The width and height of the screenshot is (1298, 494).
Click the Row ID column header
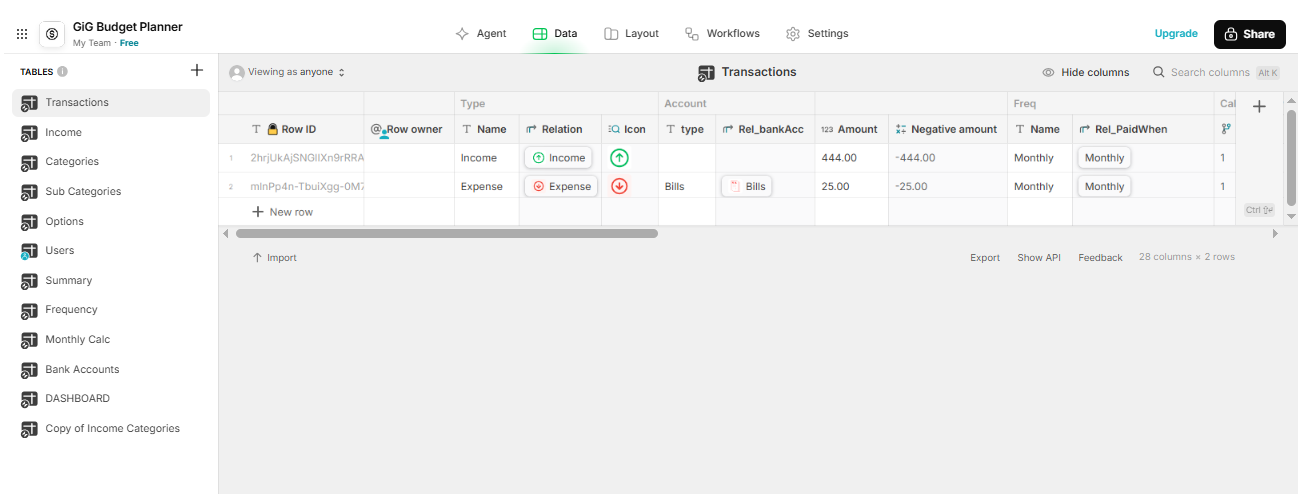click(291, 129)
